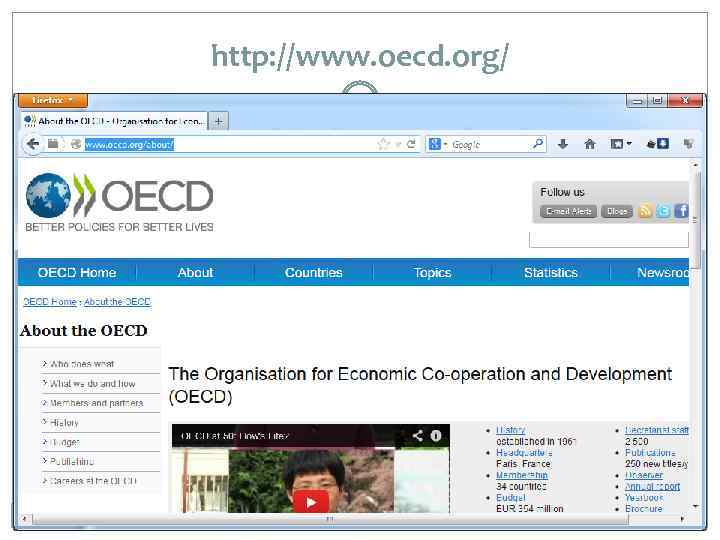This screenshot has height=540, width=720.
Task: Open a new tab with the plus button
Action: 219,121
